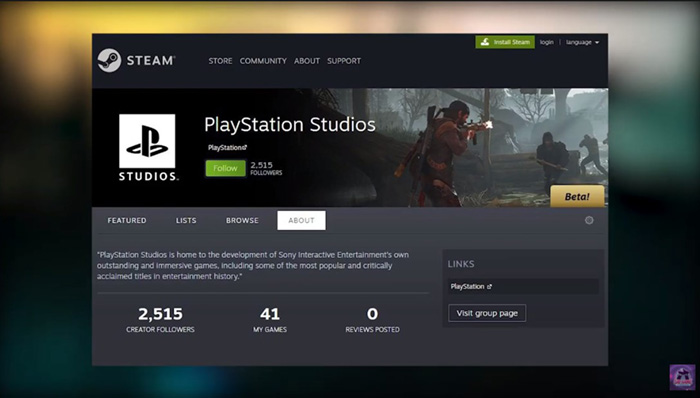Screen dimensions: 700x398
Task: Open the settings gear icon beside the tabs
Action: [x=589, y=220]
